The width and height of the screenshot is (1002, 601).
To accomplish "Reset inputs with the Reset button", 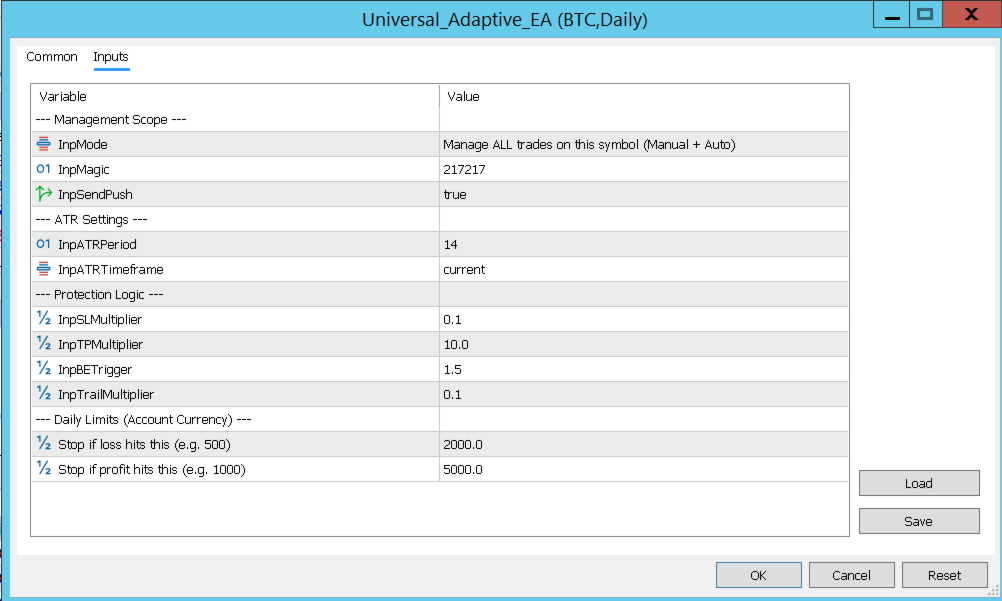I will (x=944, y=575).
